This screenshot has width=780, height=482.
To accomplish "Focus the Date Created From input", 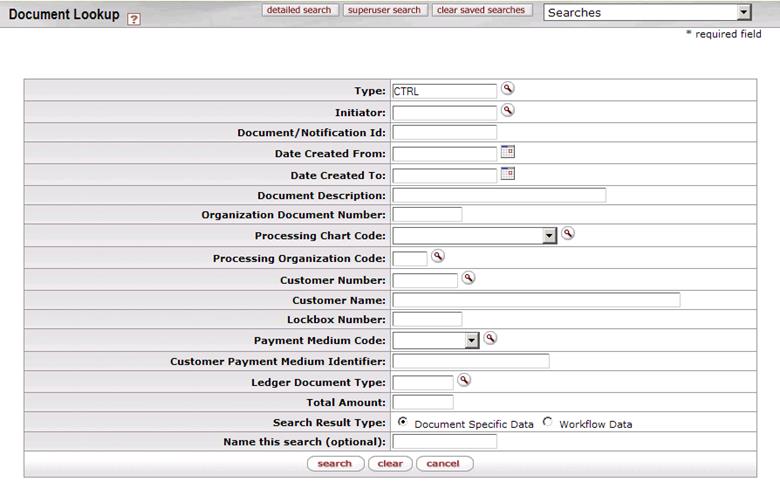I will pos(444,154).
